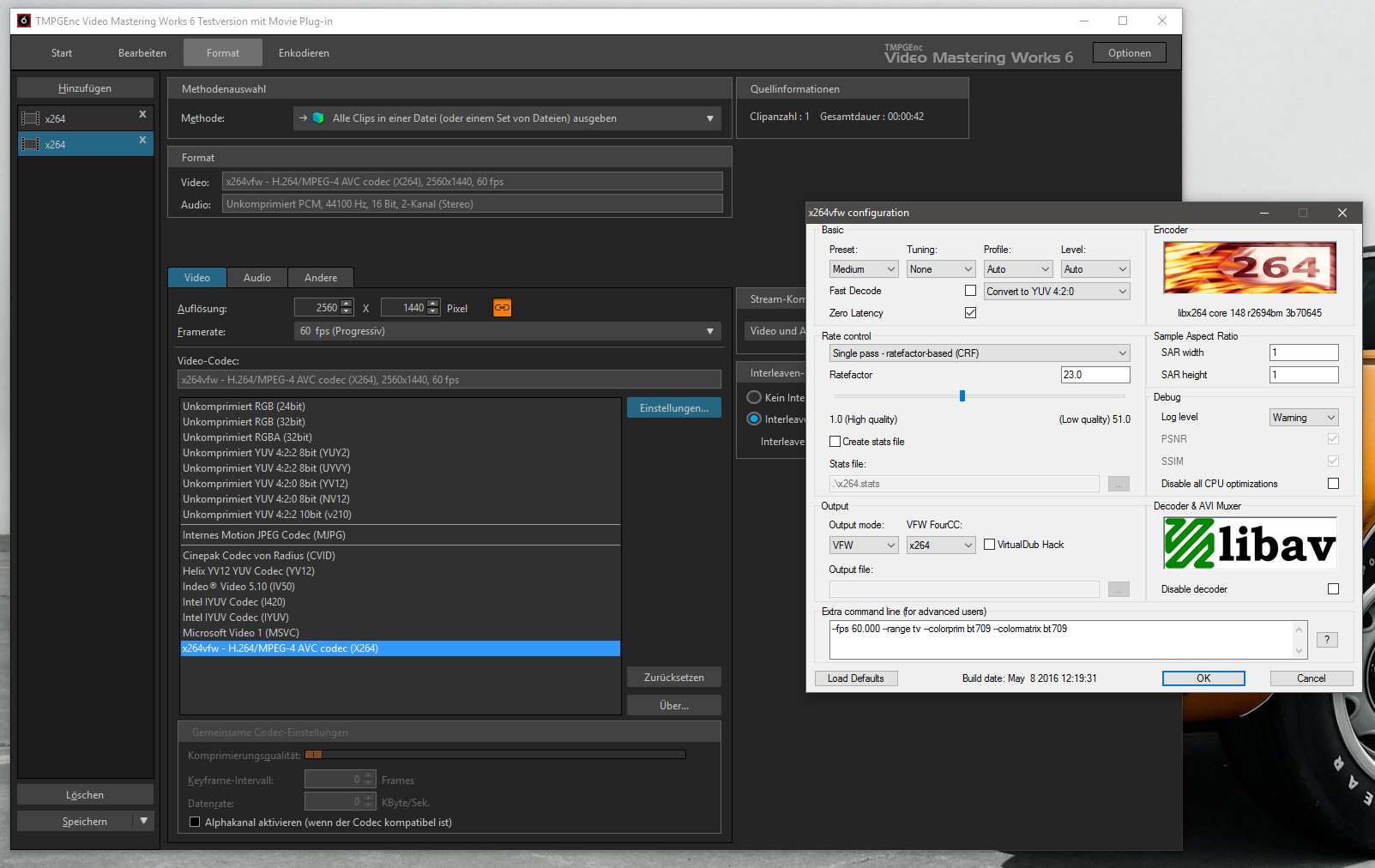1375x868 pixels.
Task: Open the Andere settings tab
Action: click(321, 278)
